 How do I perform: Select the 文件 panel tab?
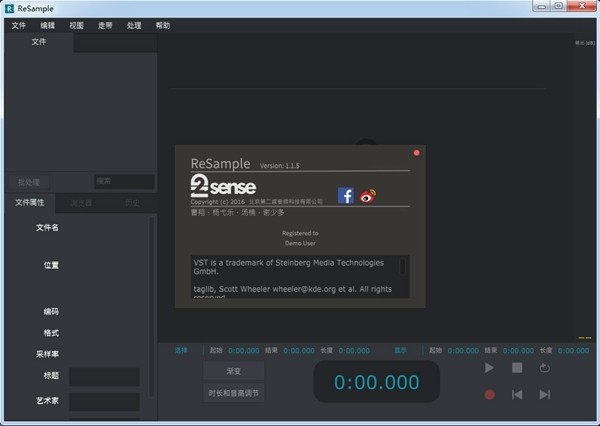[39, 42]
